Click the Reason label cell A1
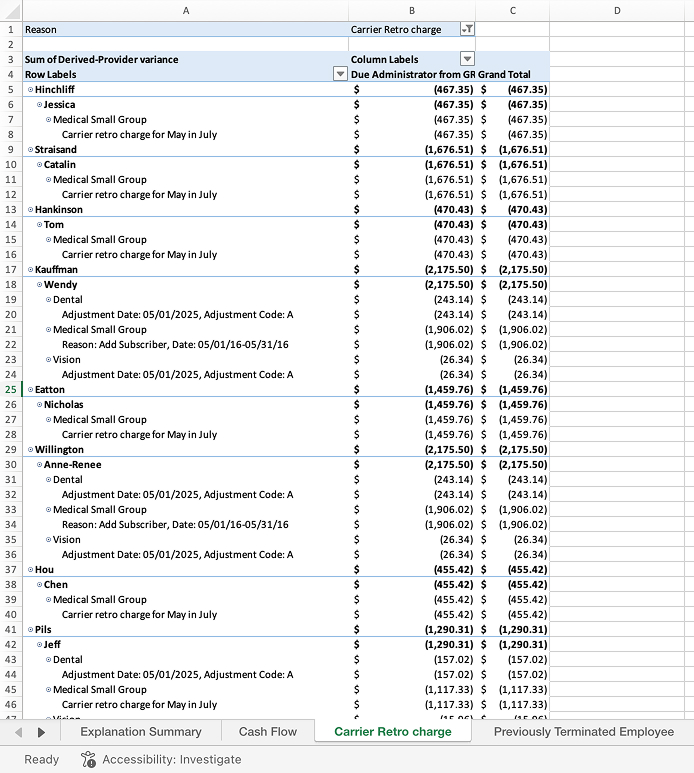 point(185,30)
